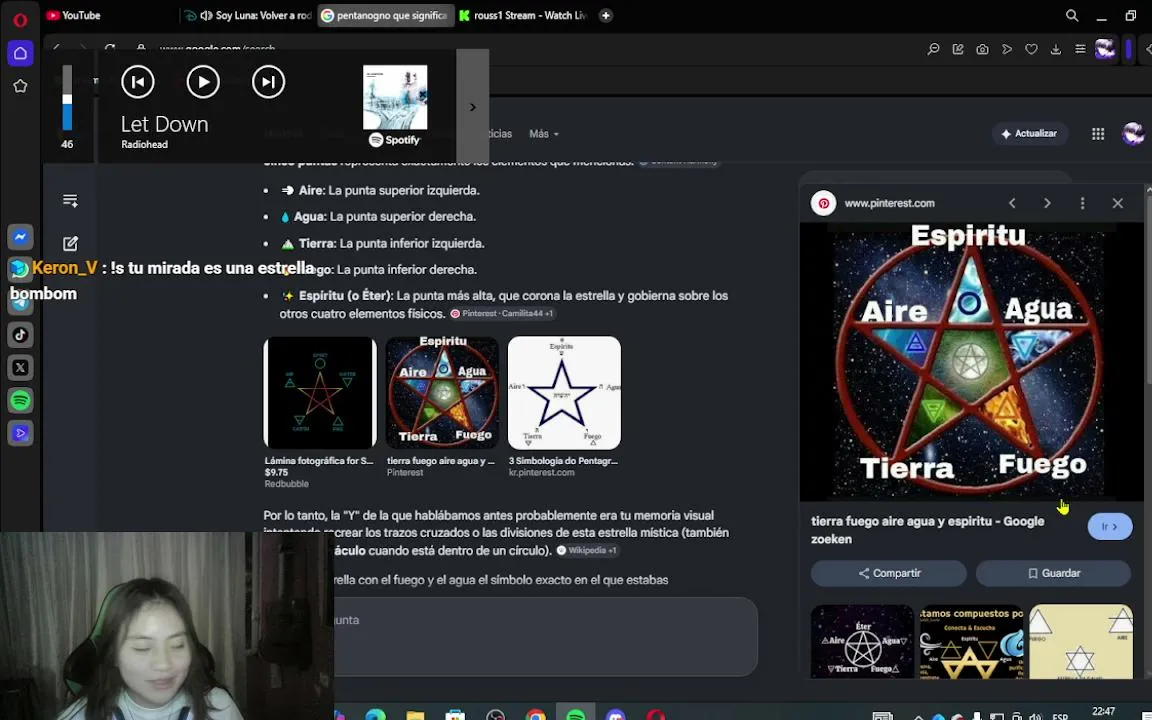Click the Actualizar button
The height and width of the screenshot is (720, 1152).
[x=1029, y=134]
